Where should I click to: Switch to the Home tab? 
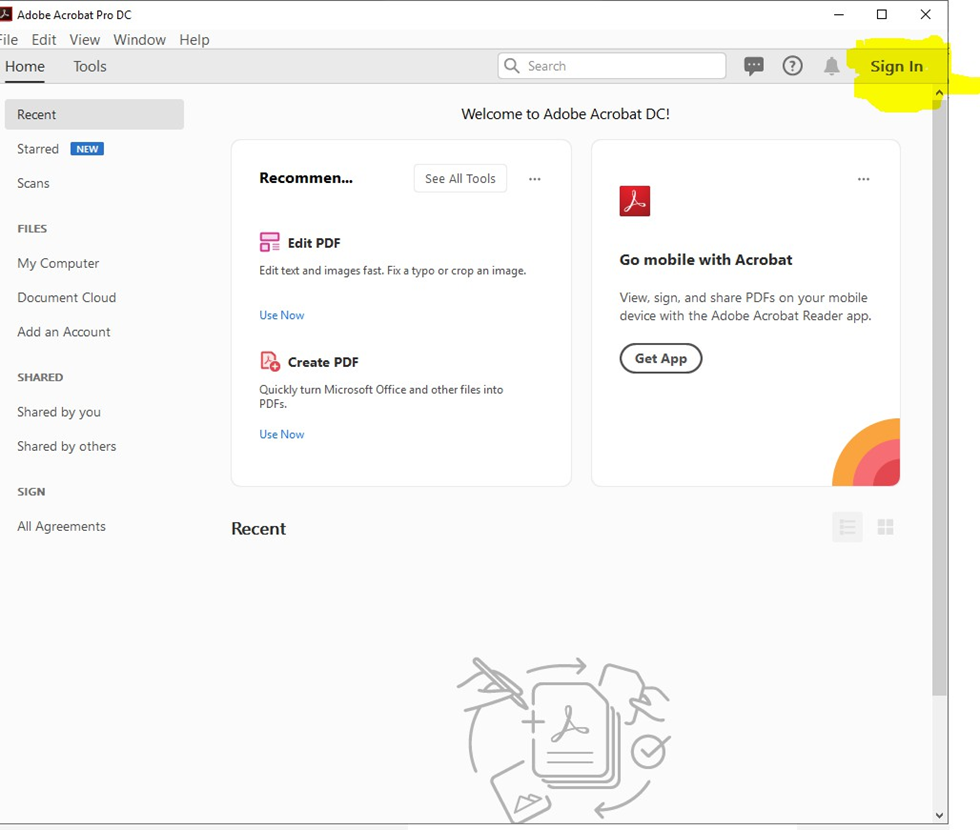[25, 66]
